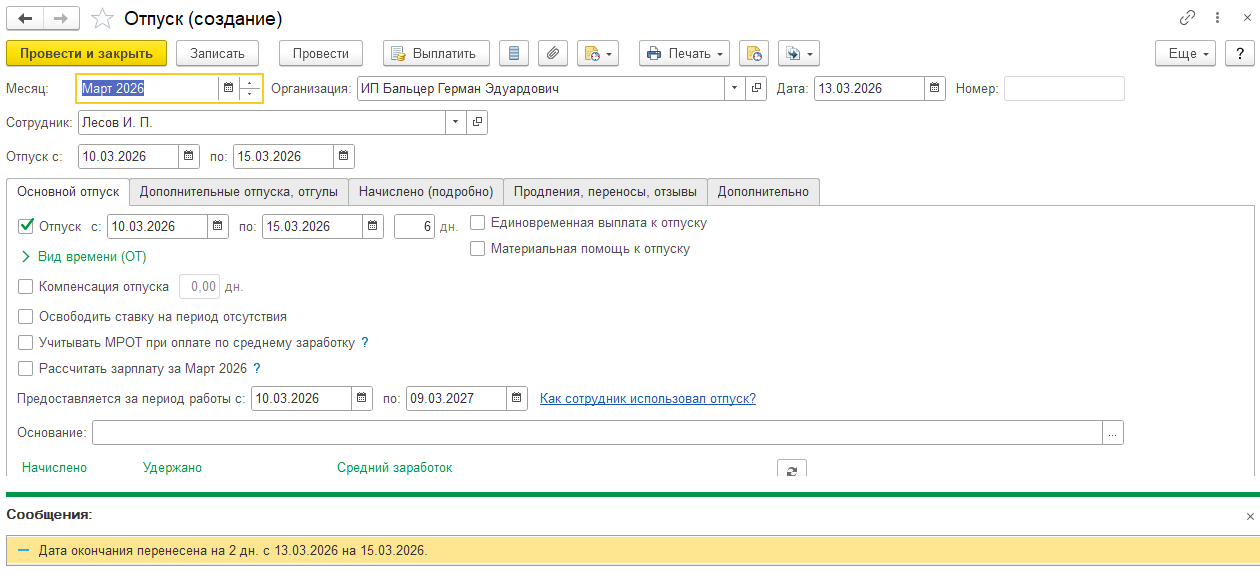Click the copy link chain icon

click(x=1187, y=18)
